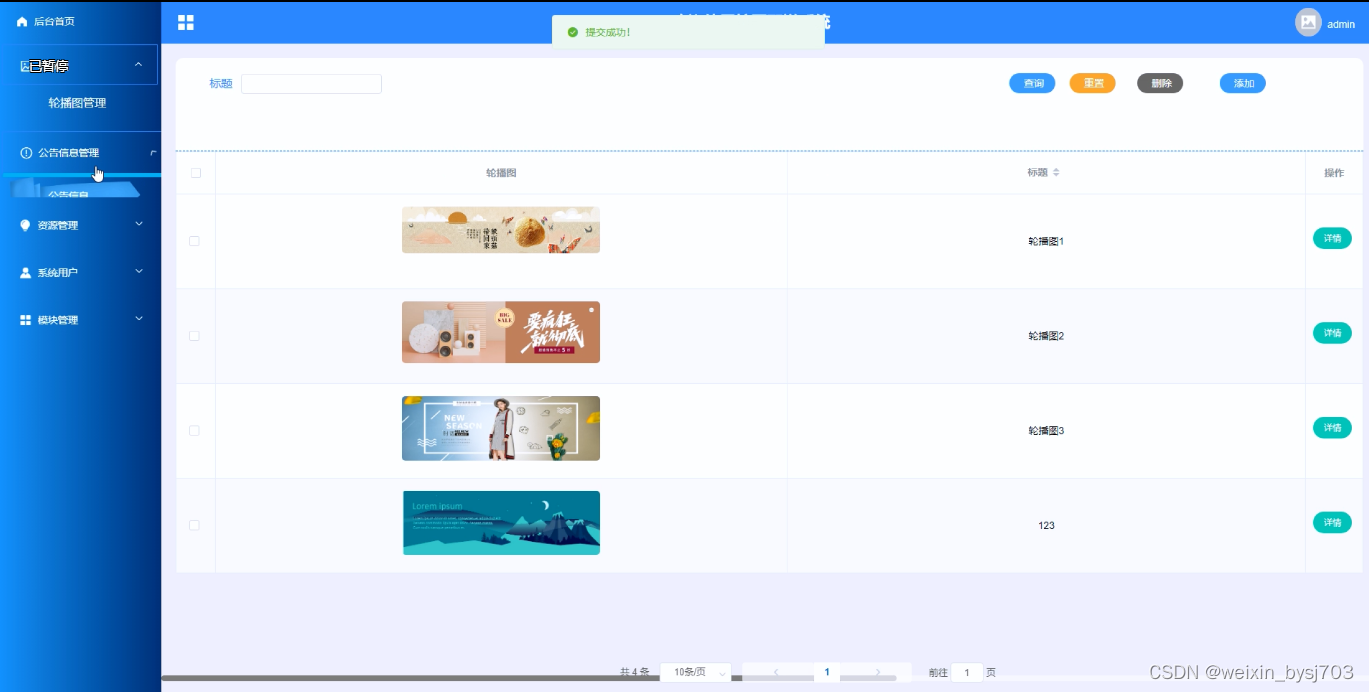
Task: Click the gray 删除 button
Action: tap(1160, 83)
